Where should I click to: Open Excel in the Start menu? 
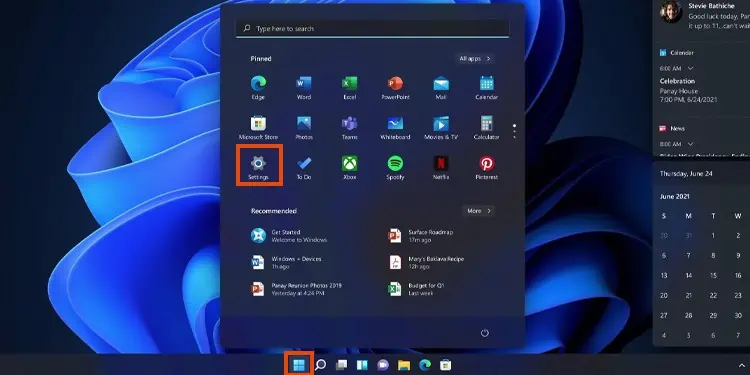350,88
